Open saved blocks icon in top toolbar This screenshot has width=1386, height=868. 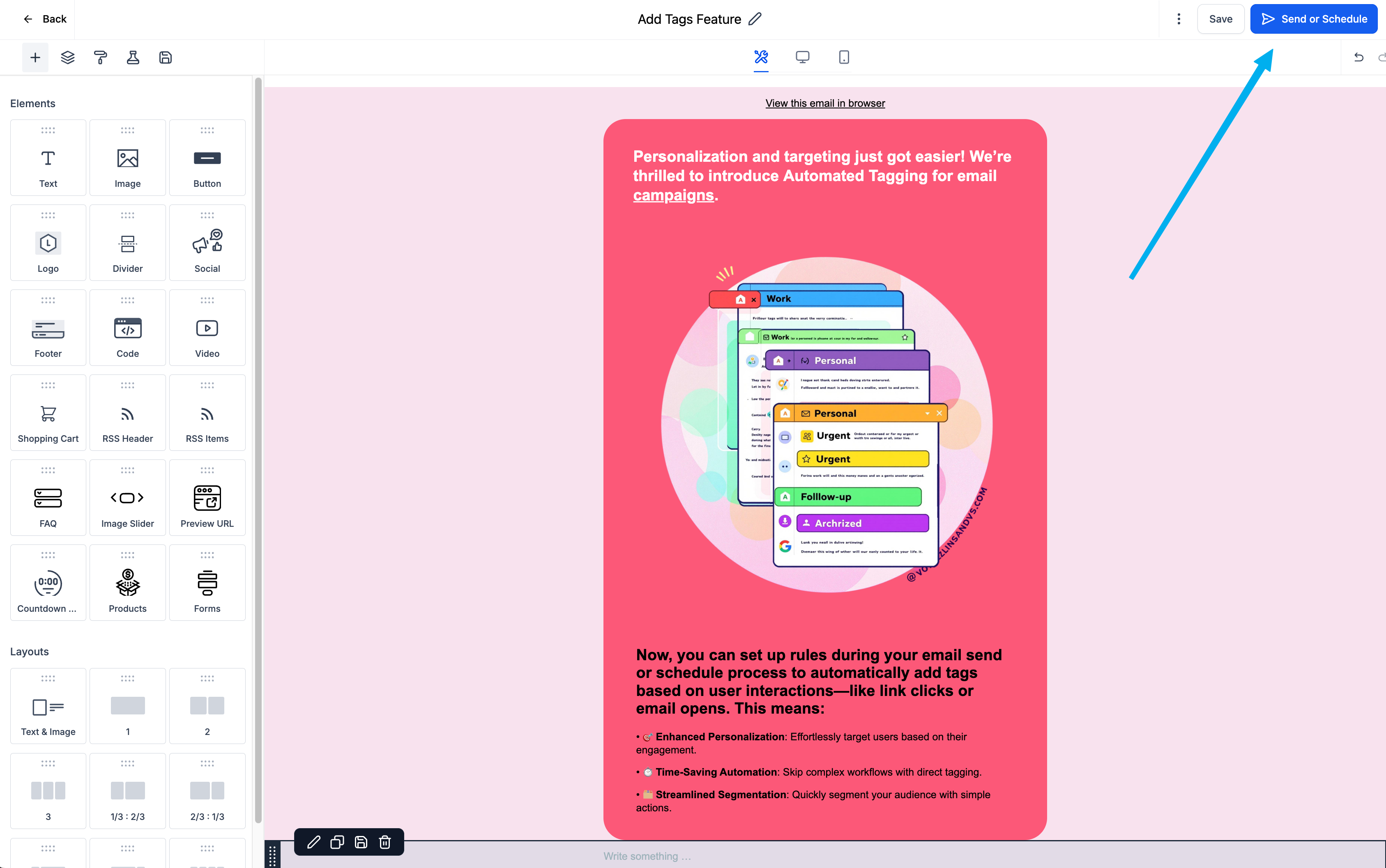166,57
